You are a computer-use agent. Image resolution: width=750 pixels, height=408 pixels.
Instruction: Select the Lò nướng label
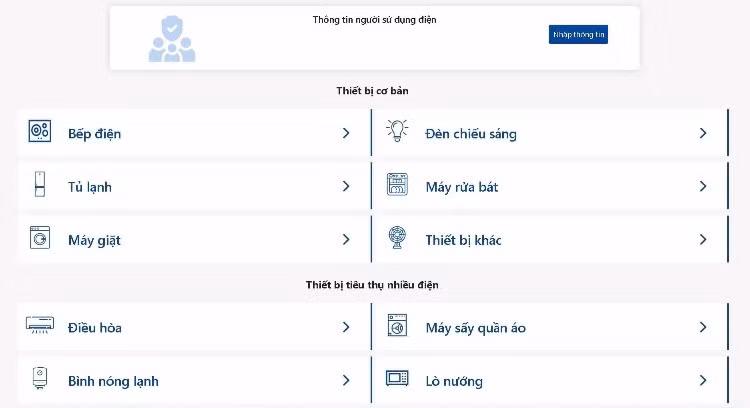click(x=454, y=381)
